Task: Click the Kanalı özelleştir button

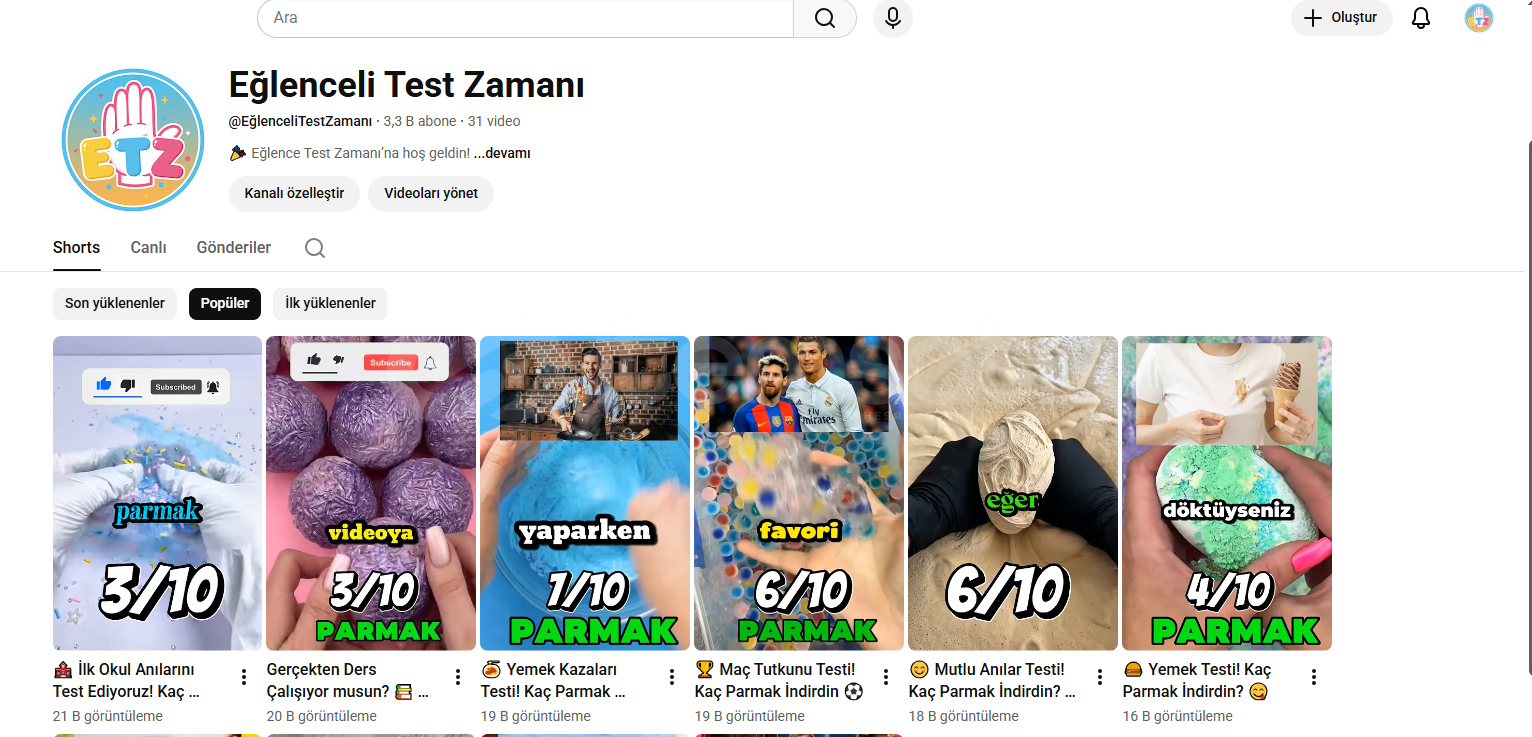Action: tap(294, 193)
